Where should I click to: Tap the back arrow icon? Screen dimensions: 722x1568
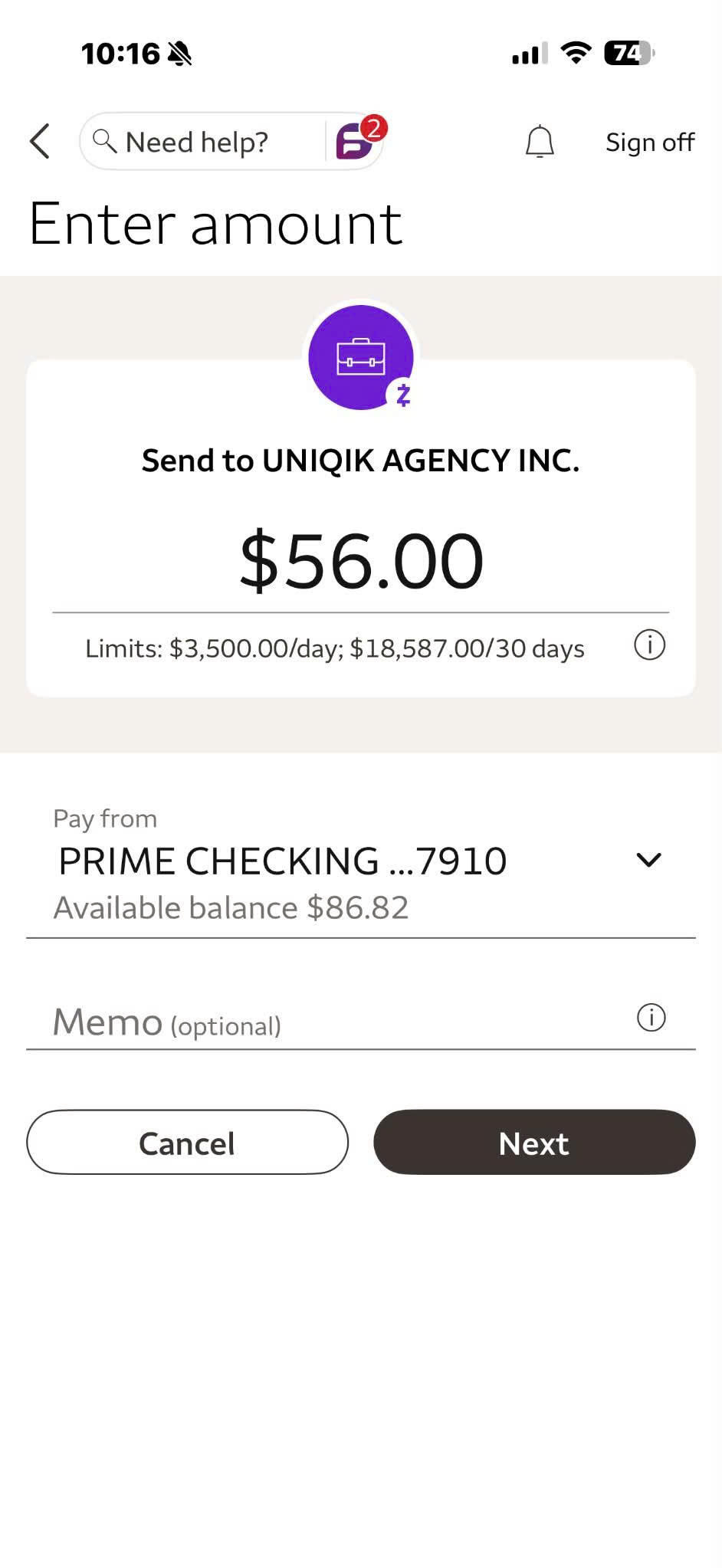pos(40,142)
